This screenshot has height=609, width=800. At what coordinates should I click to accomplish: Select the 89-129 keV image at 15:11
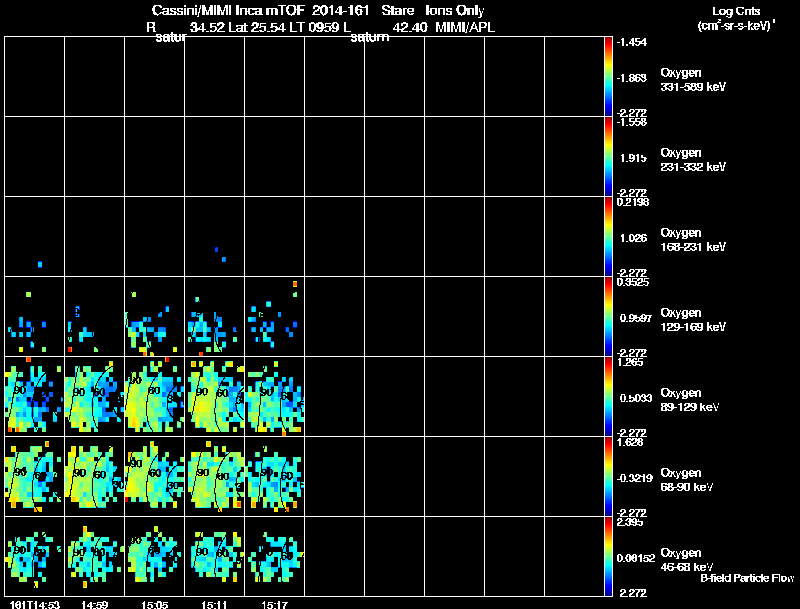tap(215, 397)
